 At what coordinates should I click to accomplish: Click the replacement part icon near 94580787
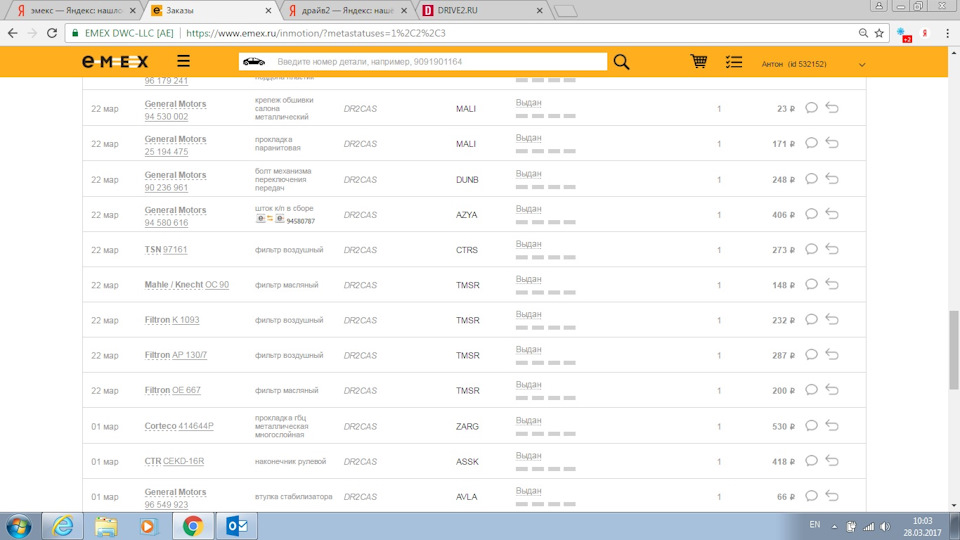pos(269,219)
